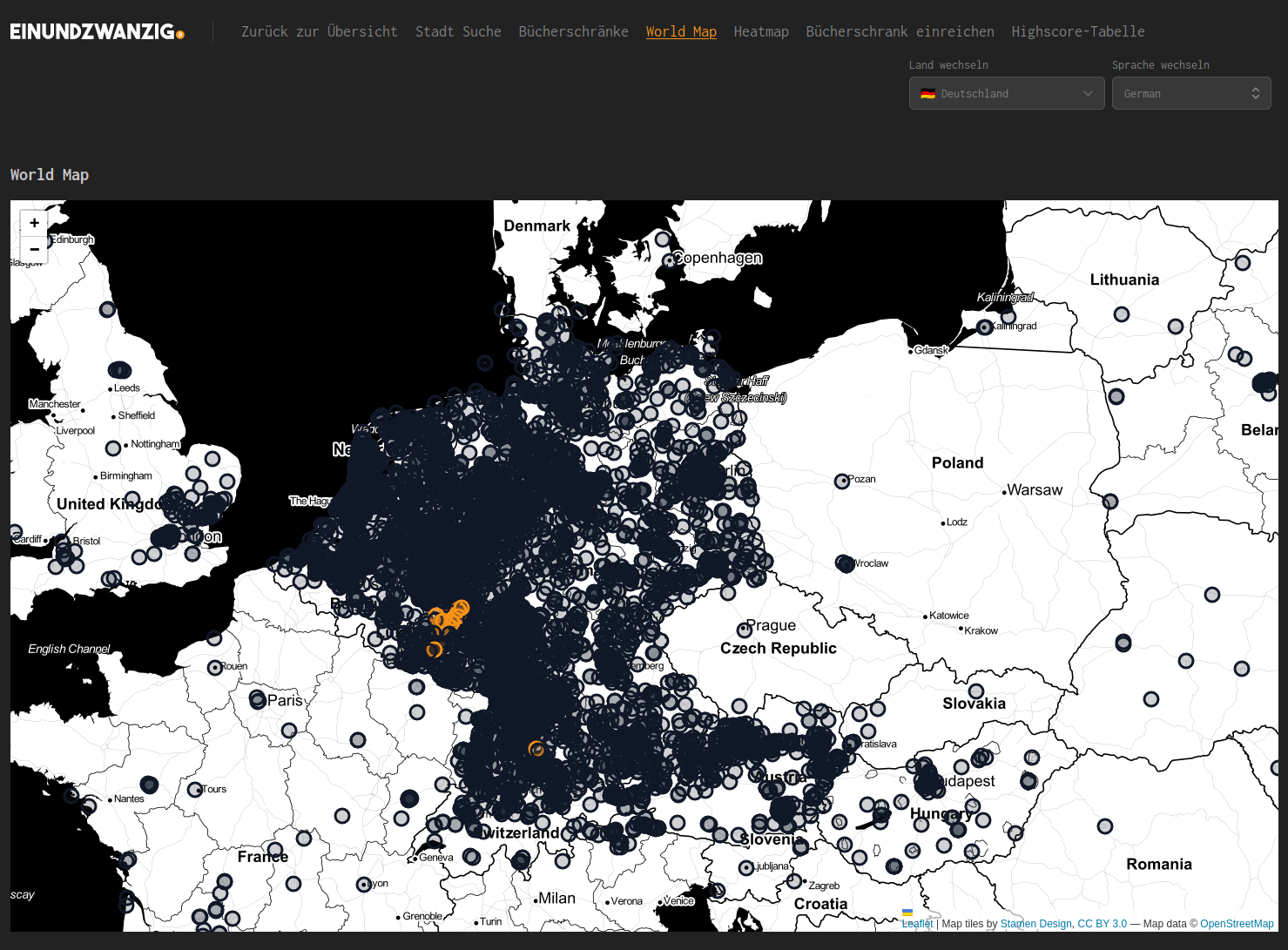Viewport: 1288px width, 950px height.
Task: Open the German language selector
Action: pyautogui.click(x=1190, y=93)
